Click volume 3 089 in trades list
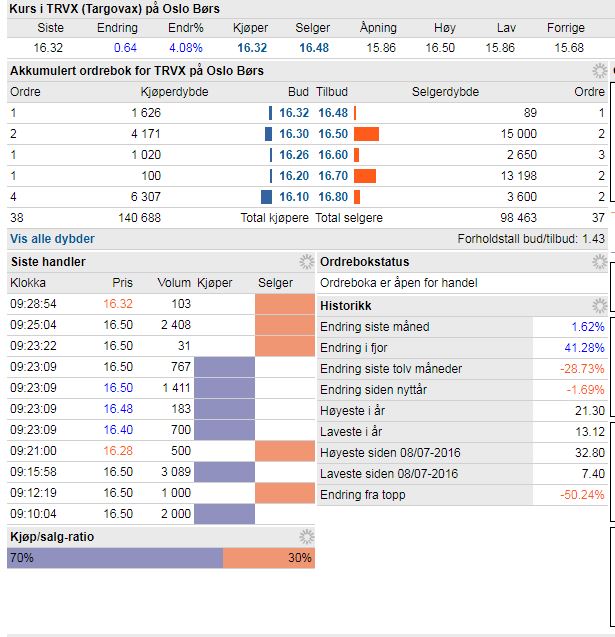This screenshot has width=615, height=637. pyautogui.click(x=175, y=472)
